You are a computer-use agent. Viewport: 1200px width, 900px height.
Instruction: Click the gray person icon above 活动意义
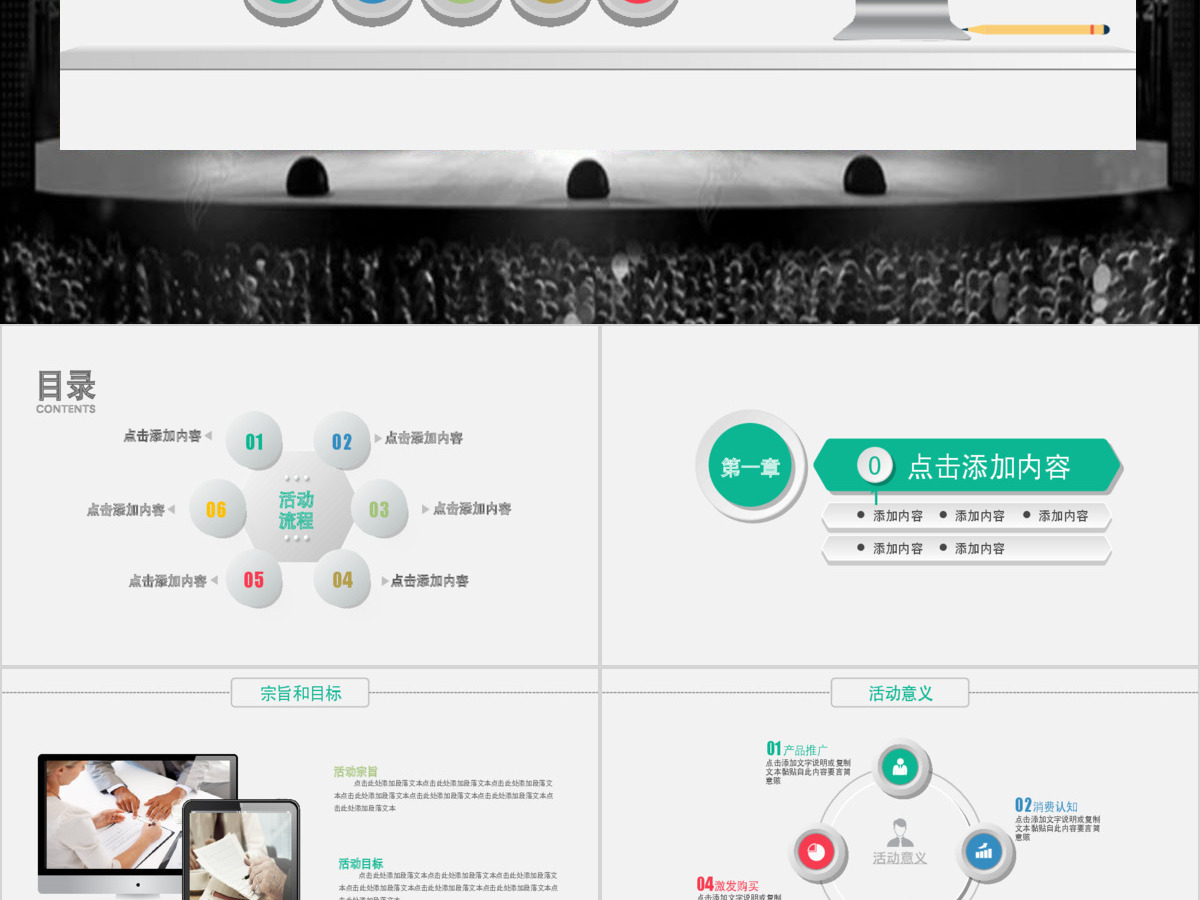click(x=901, y=833)
